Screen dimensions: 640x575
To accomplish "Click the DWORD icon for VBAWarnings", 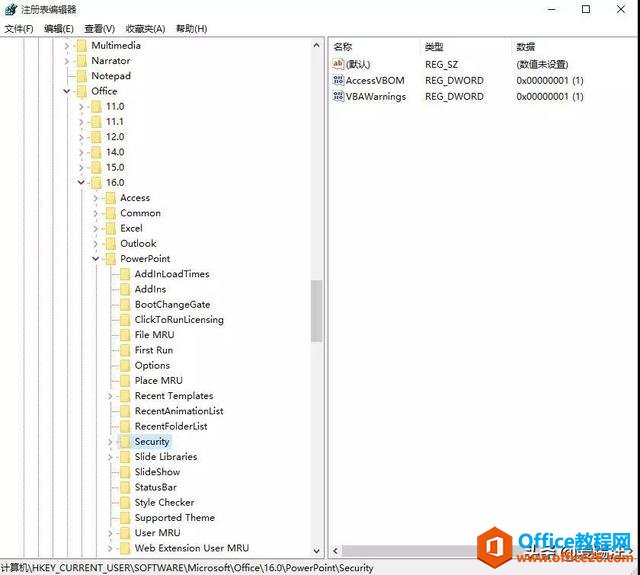I will tap(338, 96).
